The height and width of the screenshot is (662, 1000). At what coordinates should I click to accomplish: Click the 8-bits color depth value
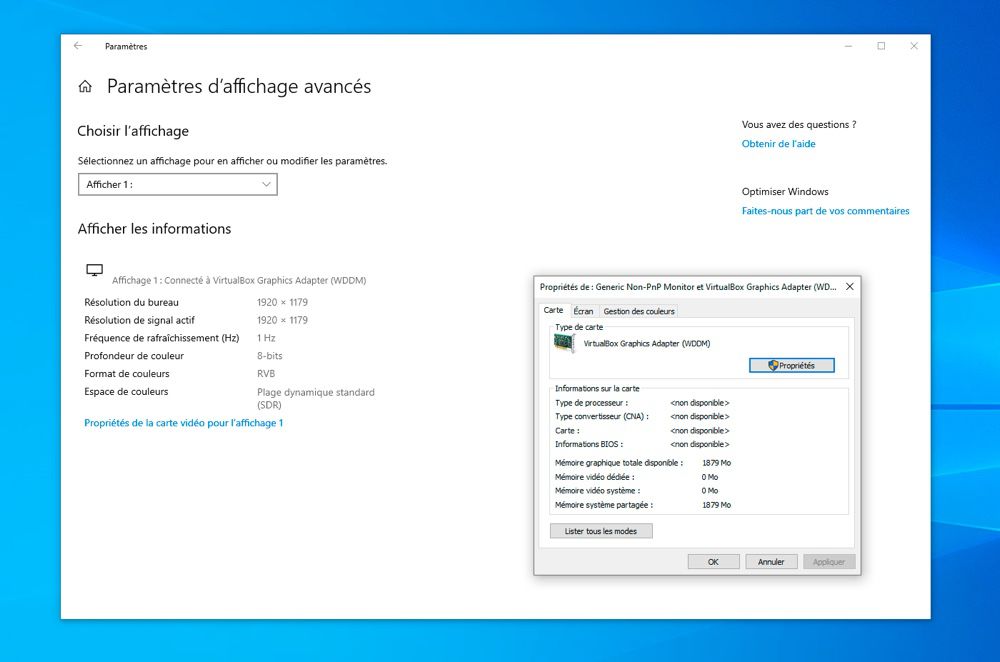pos(269,356)
